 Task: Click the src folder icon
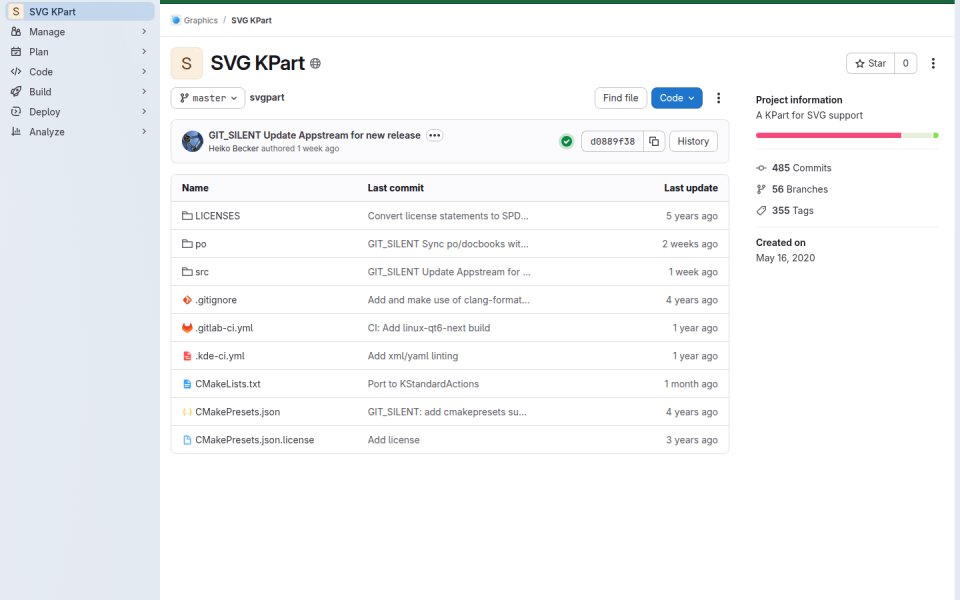point(187,272)
